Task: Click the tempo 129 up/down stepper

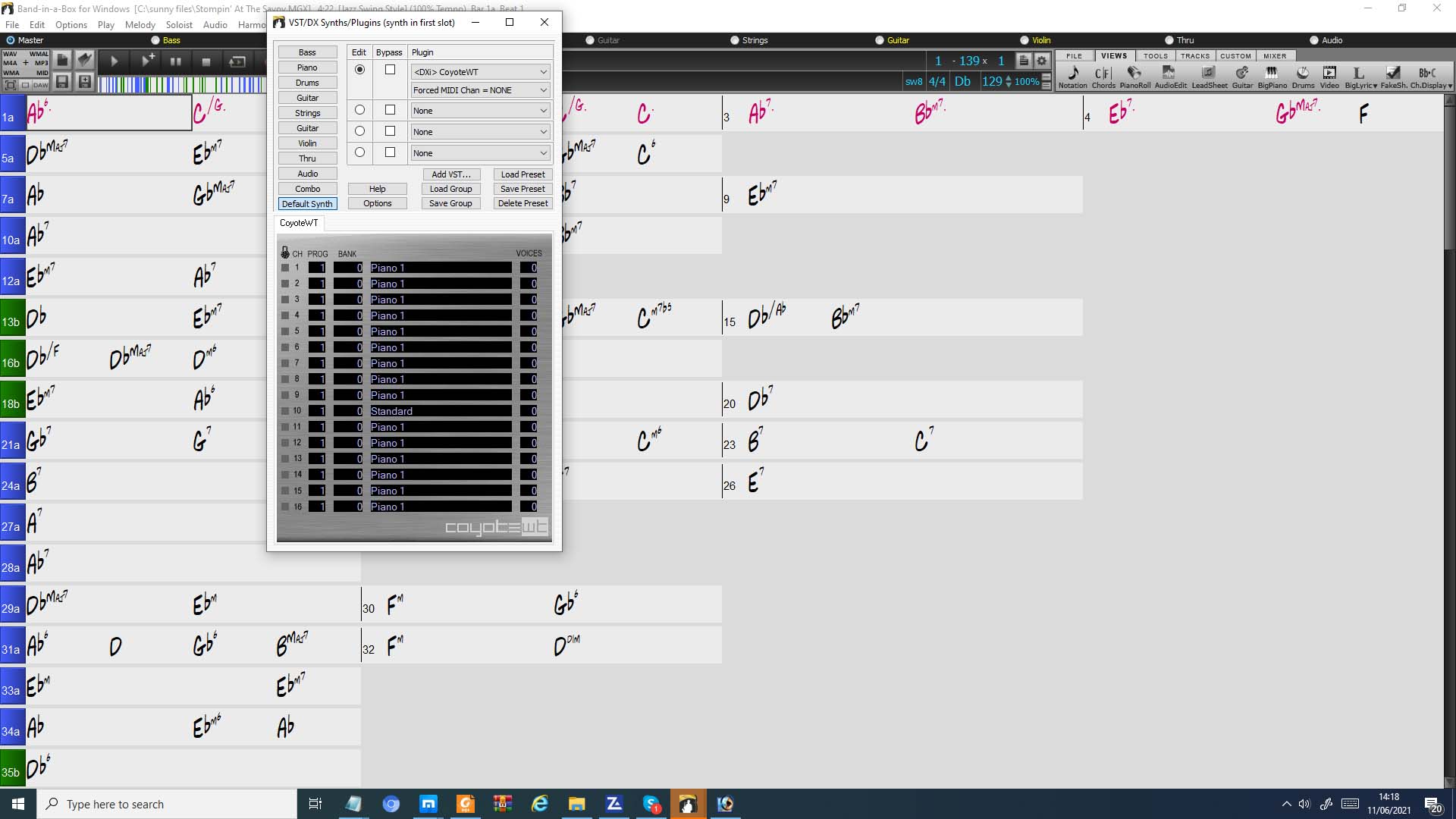Action: tap(1008, 81)
